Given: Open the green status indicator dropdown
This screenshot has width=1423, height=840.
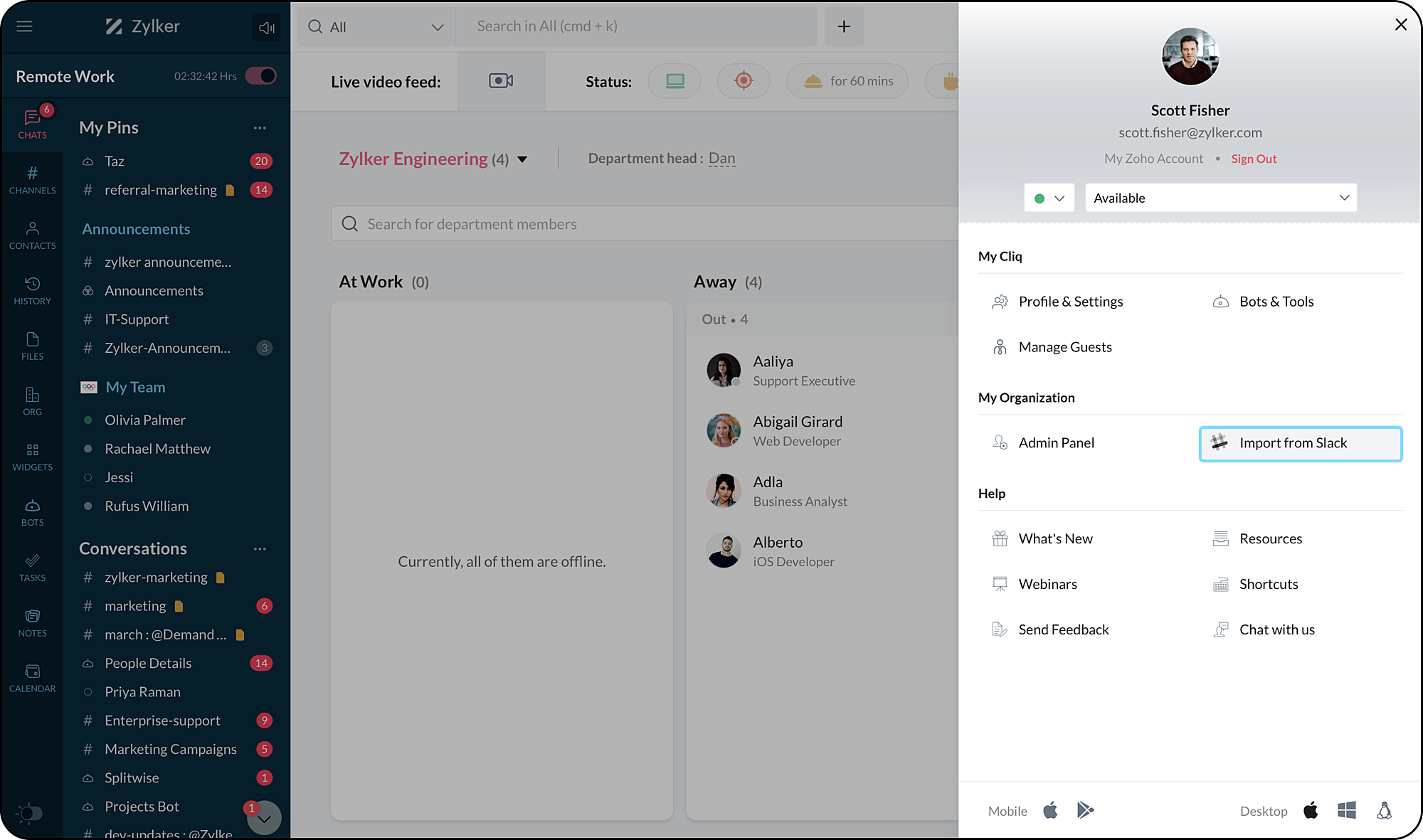Looking at the screenshot, I should 1049,198.
